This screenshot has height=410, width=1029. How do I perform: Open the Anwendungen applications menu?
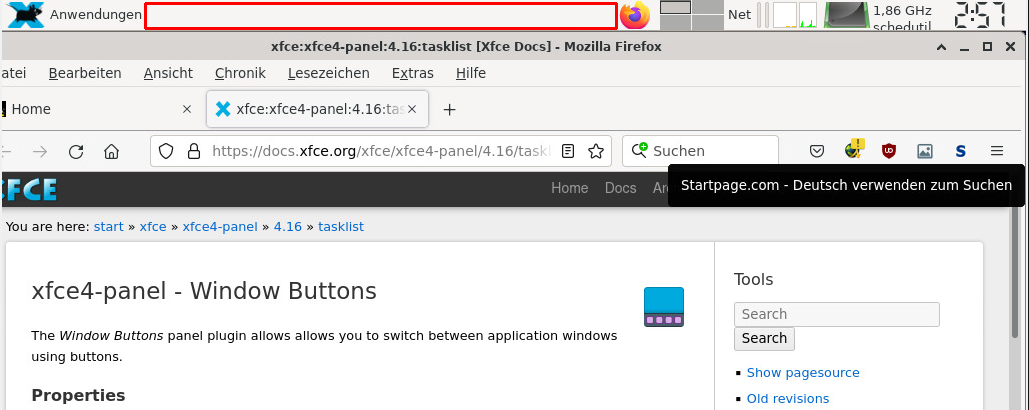pos(74,14)
